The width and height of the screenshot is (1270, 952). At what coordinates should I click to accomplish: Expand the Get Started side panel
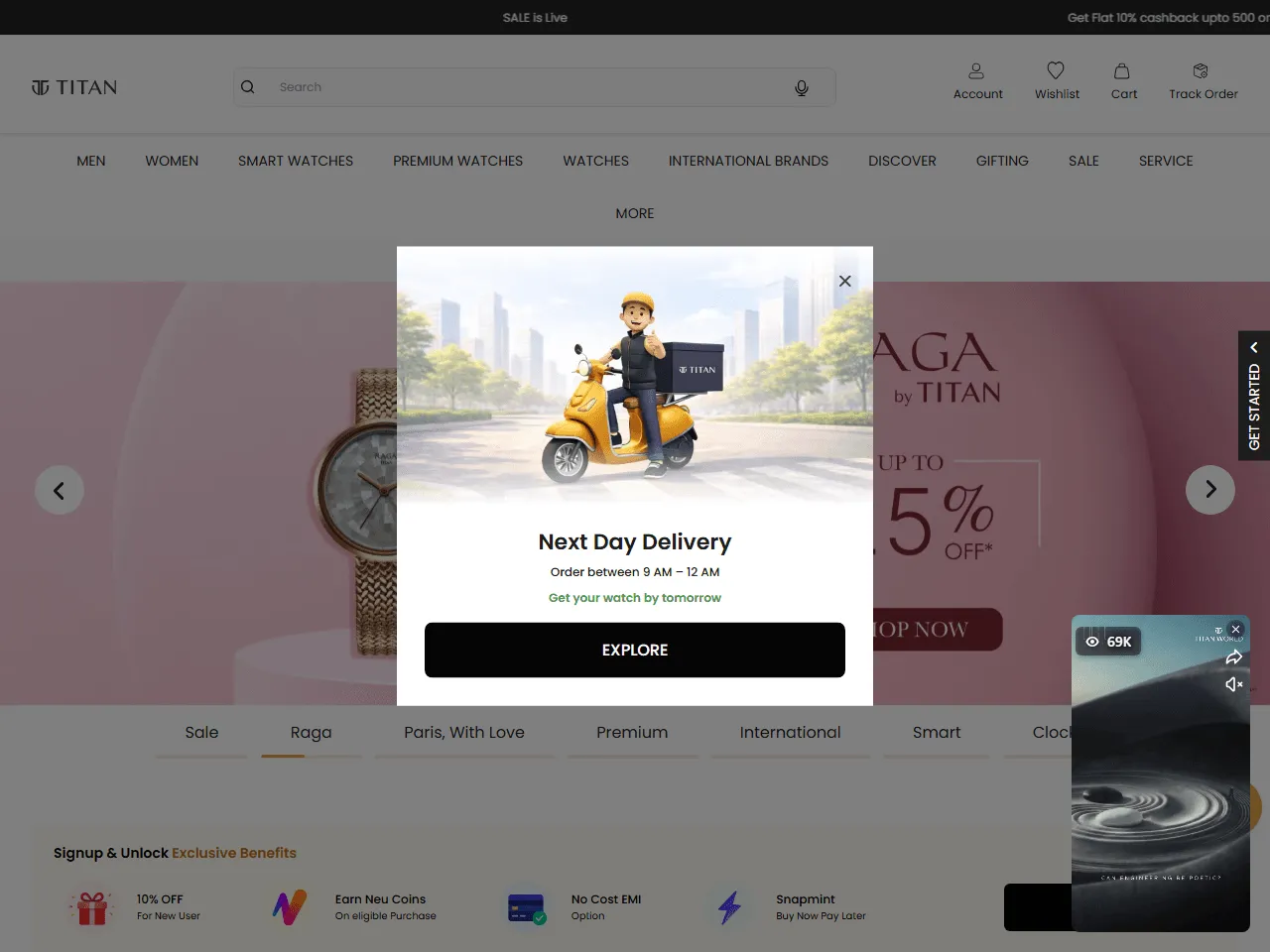pyautogui.click(x=1254, y=395)
